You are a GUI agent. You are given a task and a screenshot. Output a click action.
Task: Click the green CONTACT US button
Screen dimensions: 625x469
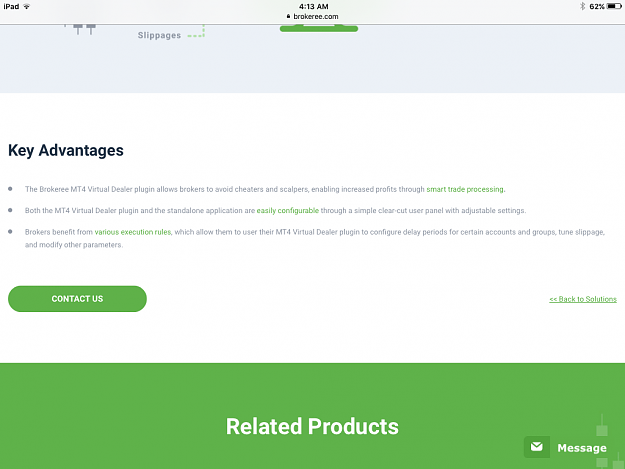tap(77, 299)
